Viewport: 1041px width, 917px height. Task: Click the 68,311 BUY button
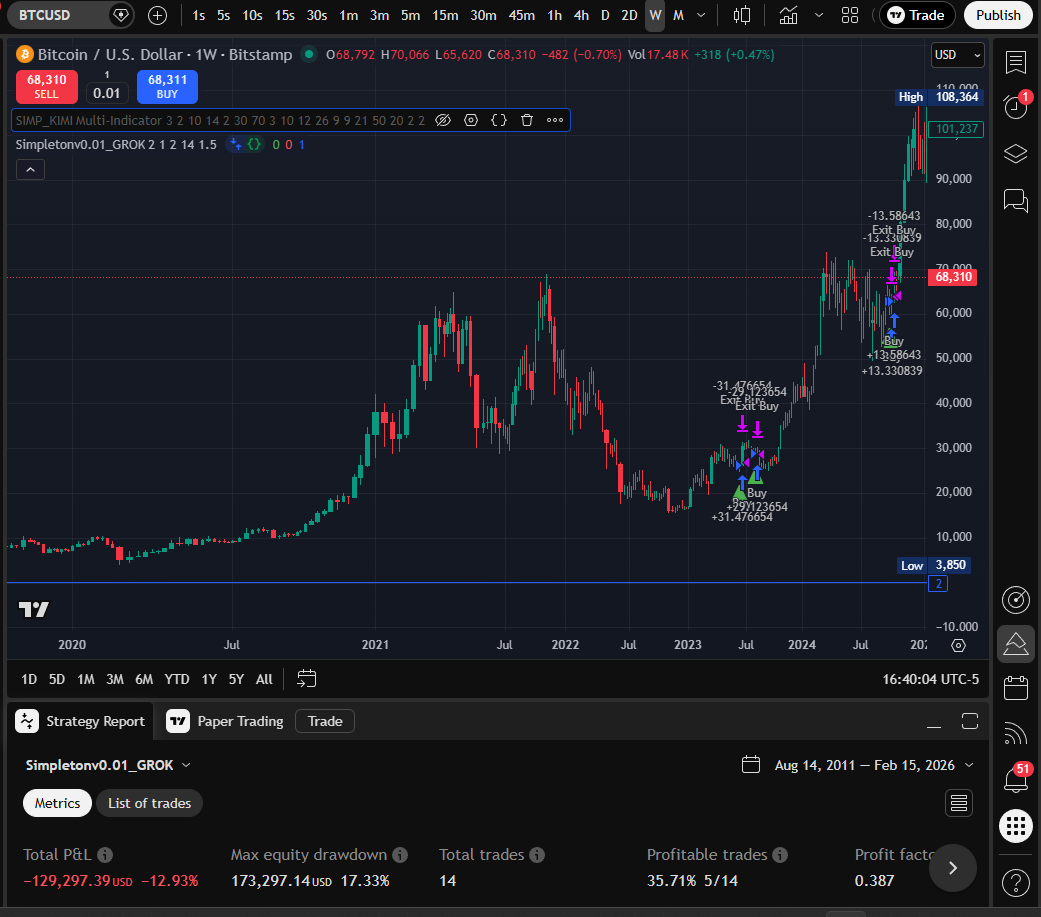(x=166, y=87)
